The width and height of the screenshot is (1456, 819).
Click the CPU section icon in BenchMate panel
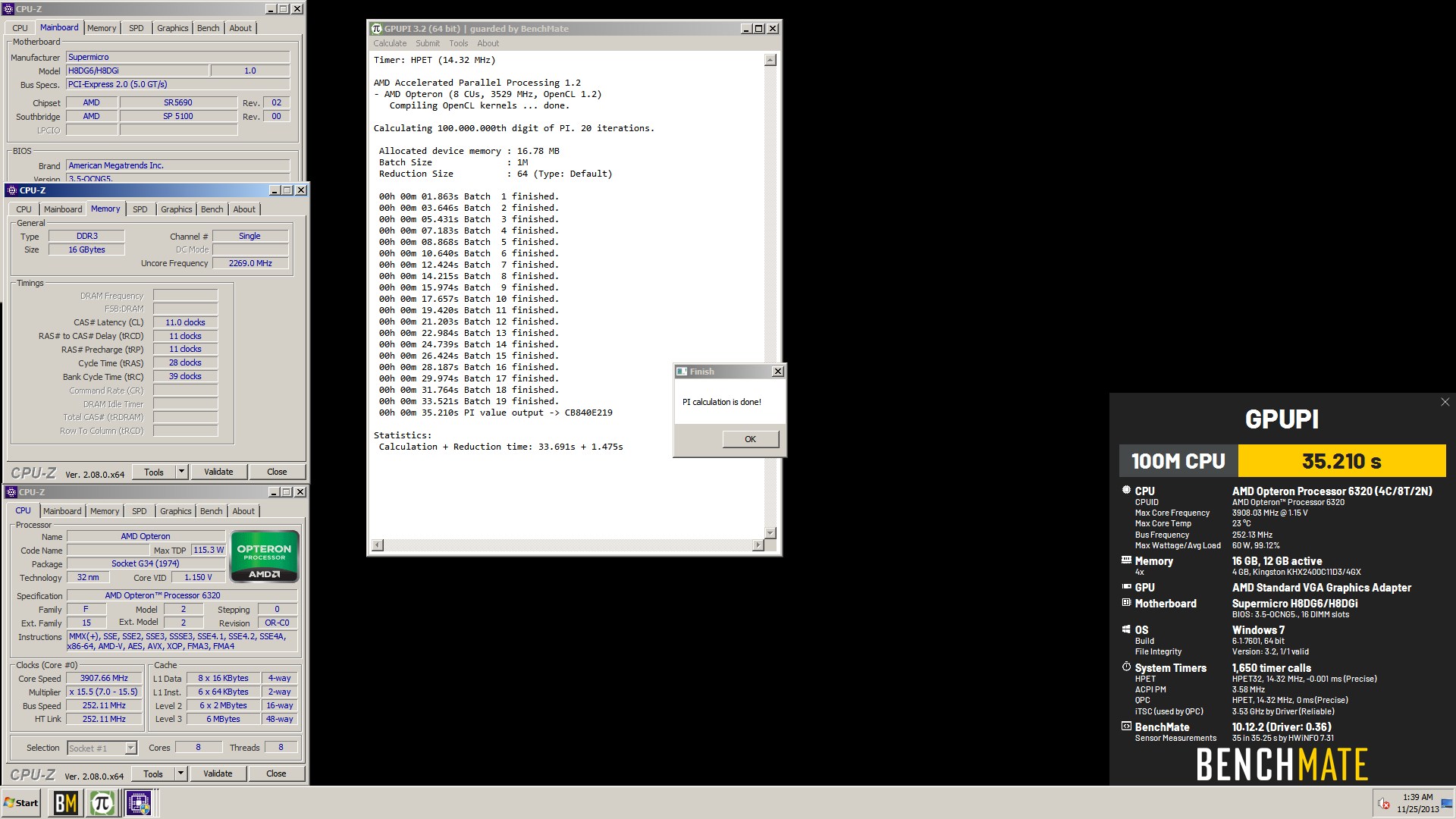click(1126, 490)
